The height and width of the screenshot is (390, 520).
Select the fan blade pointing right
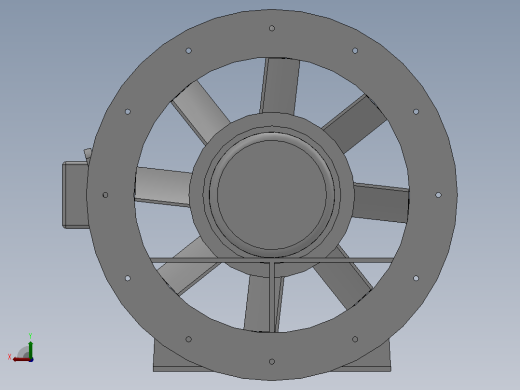[x=381, y=203]
